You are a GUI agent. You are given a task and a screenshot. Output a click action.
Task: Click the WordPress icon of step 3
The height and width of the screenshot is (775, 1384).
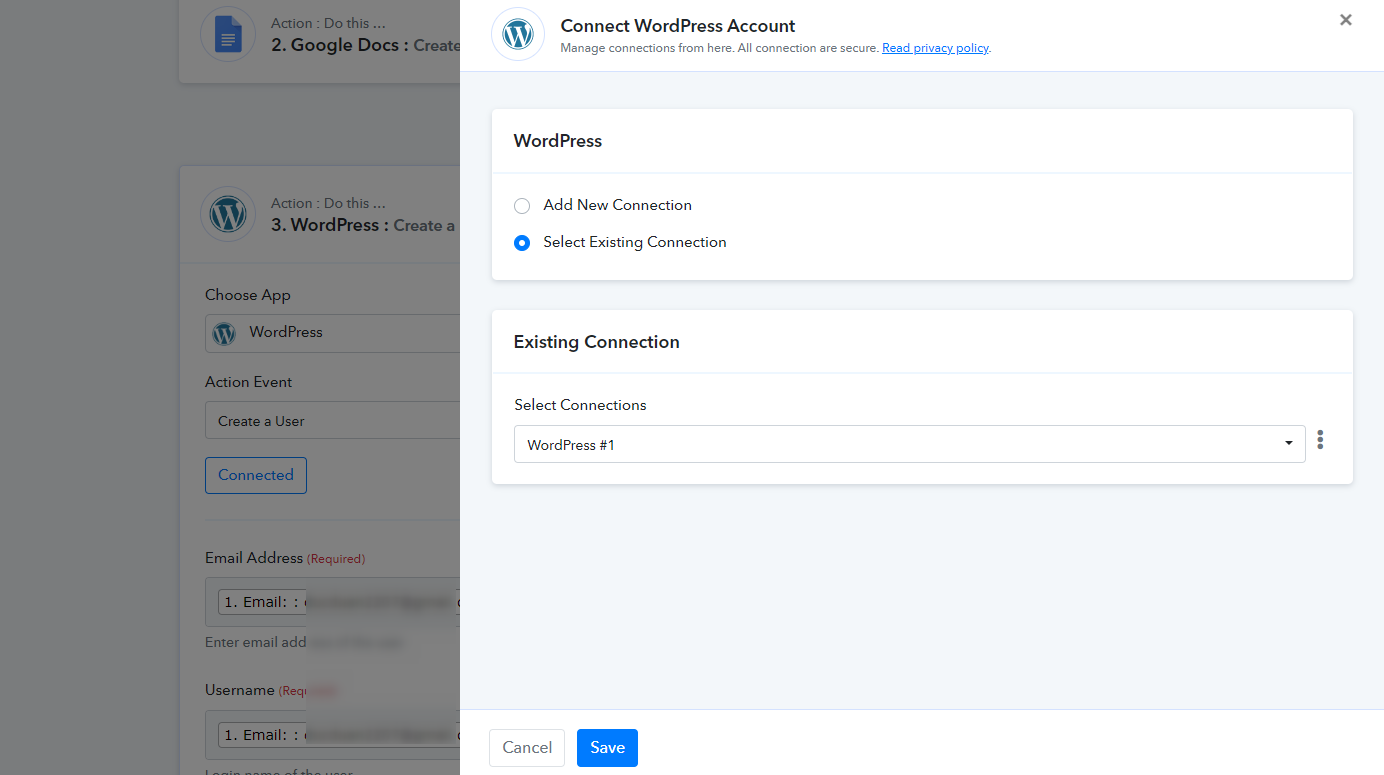pos(228,214)
